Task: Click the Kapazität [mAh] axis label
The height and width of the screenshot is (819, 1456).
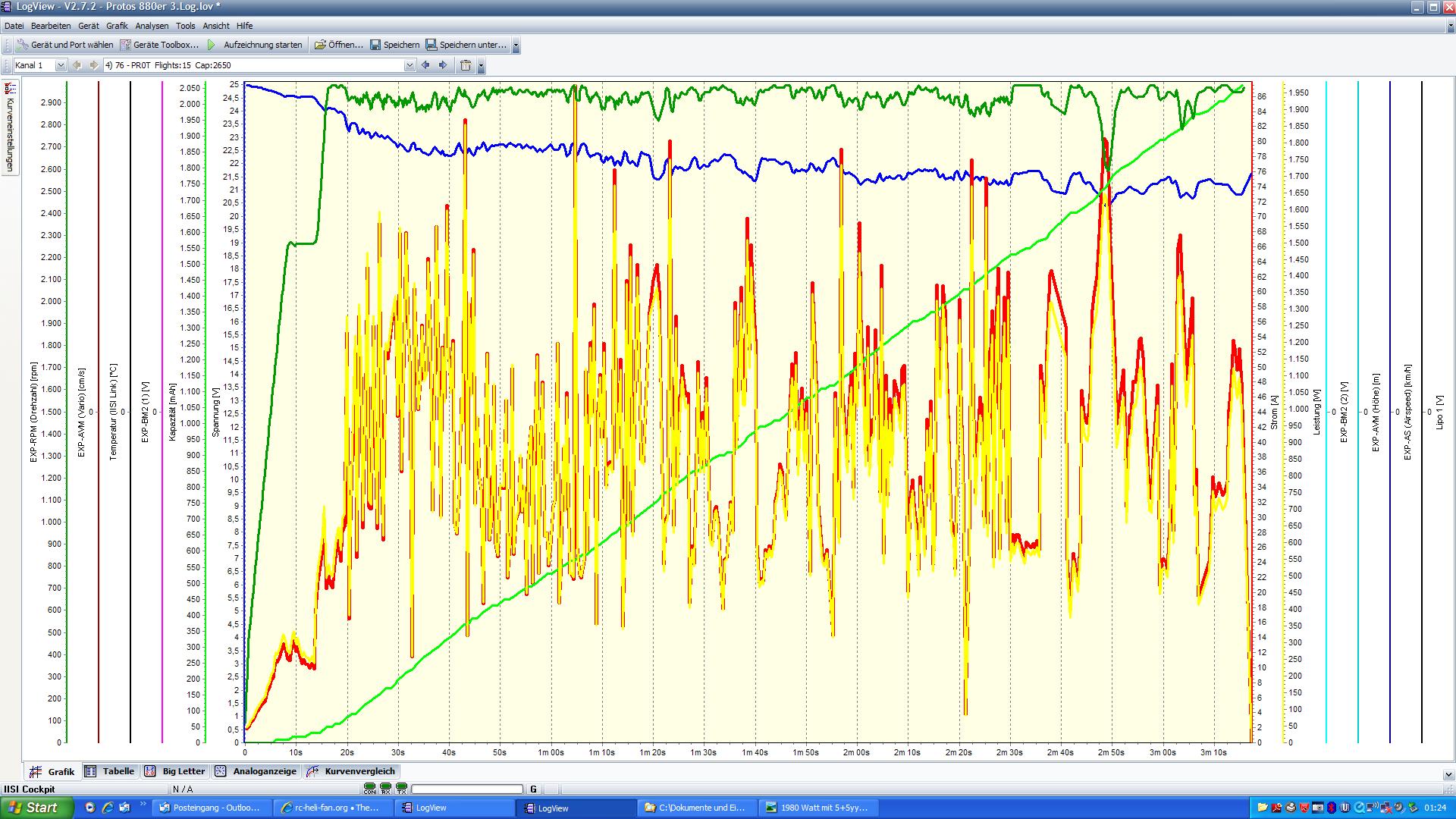Action: (172, 412)
